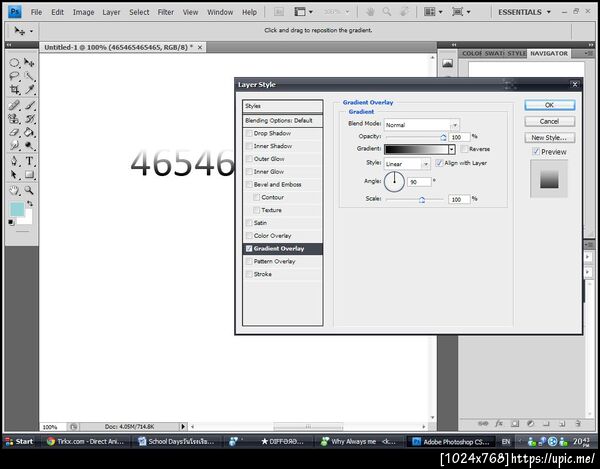Viewport: 600px width, 469px height.
Task: Click the status bar info arrow
Action: tap(183, 426)
